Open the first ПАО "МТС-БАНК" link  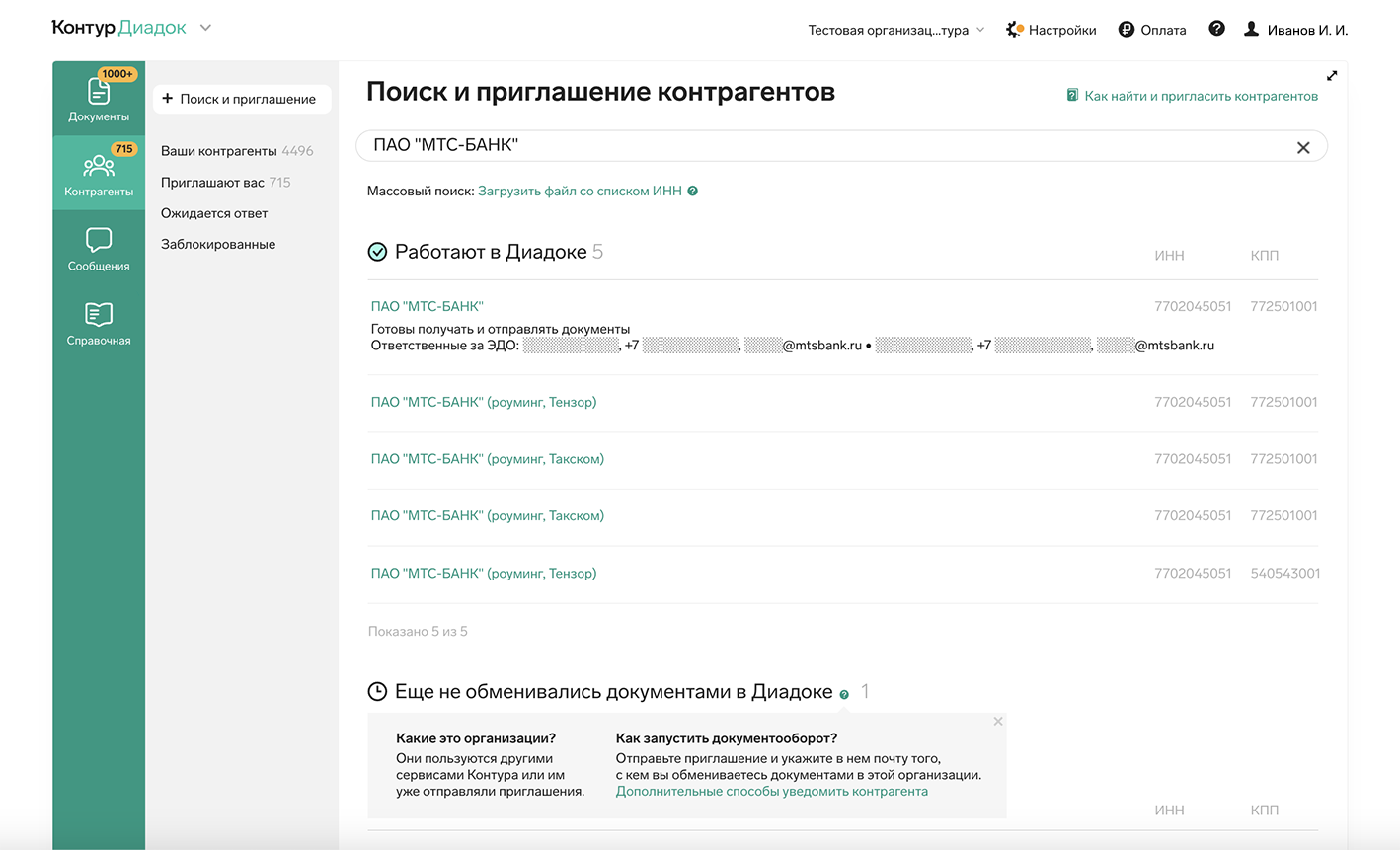pos(427,306)
